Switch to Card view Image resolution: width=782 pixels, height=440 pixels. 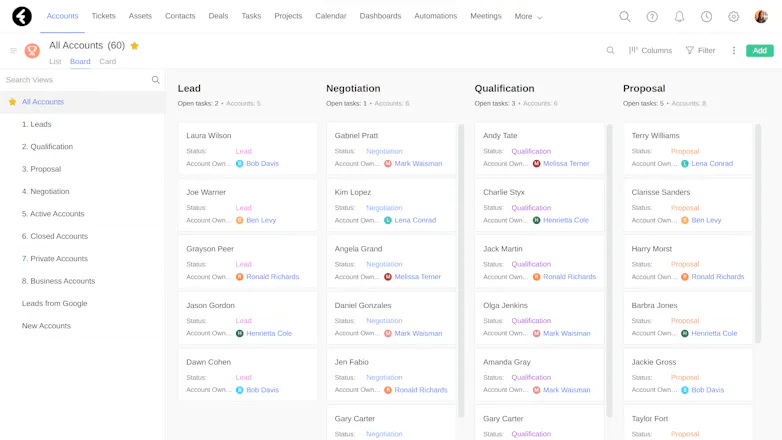click(107, 61)
